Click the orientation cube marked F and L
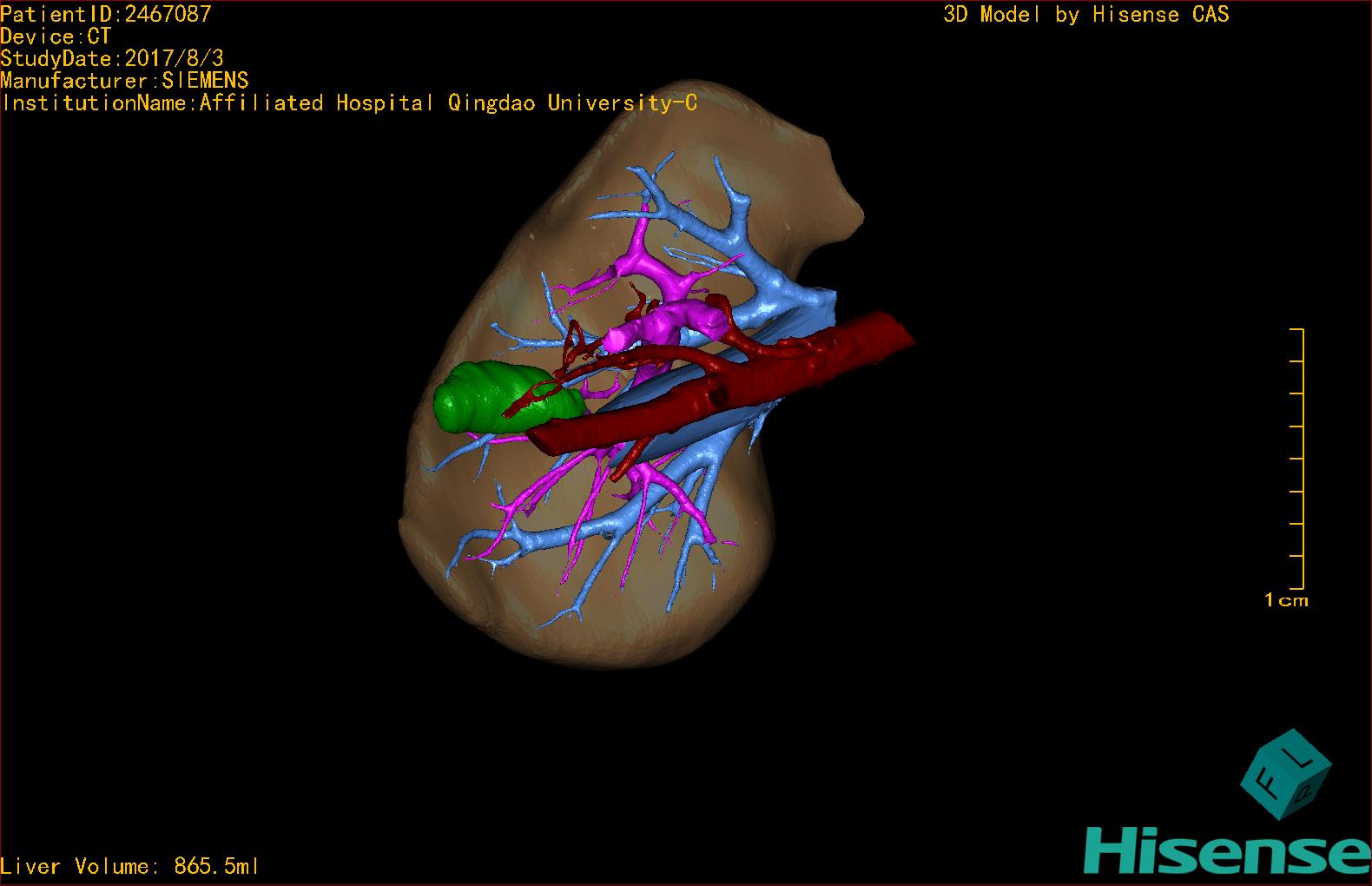1372x886 pixels. 1286,772
